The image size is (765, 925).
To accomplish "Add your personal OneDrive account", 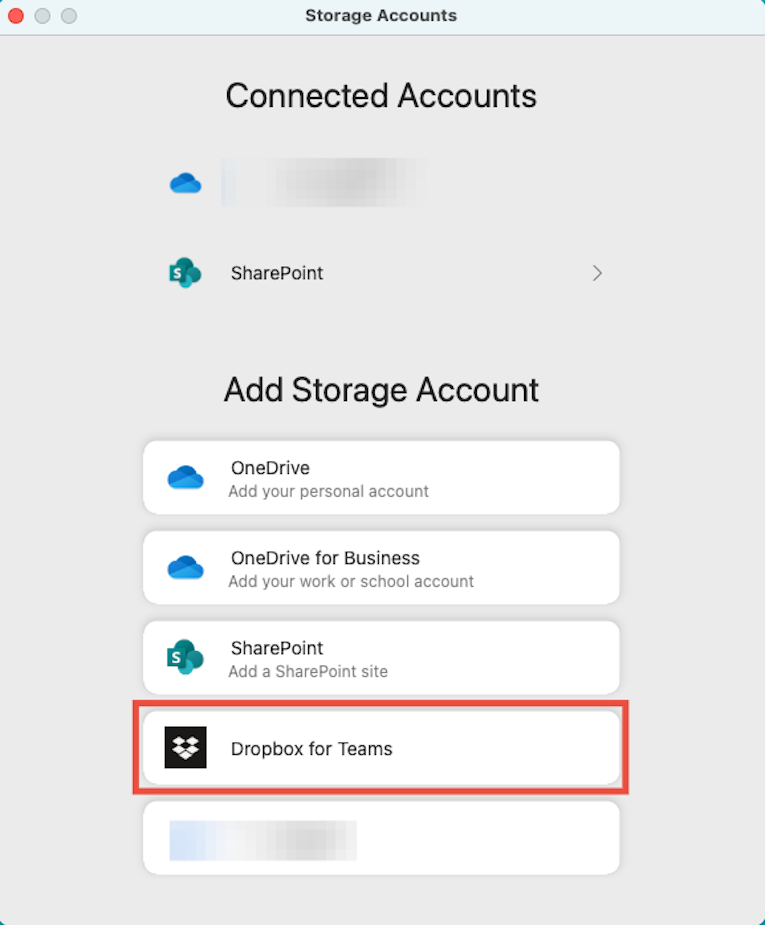I will tap(380, 477).
